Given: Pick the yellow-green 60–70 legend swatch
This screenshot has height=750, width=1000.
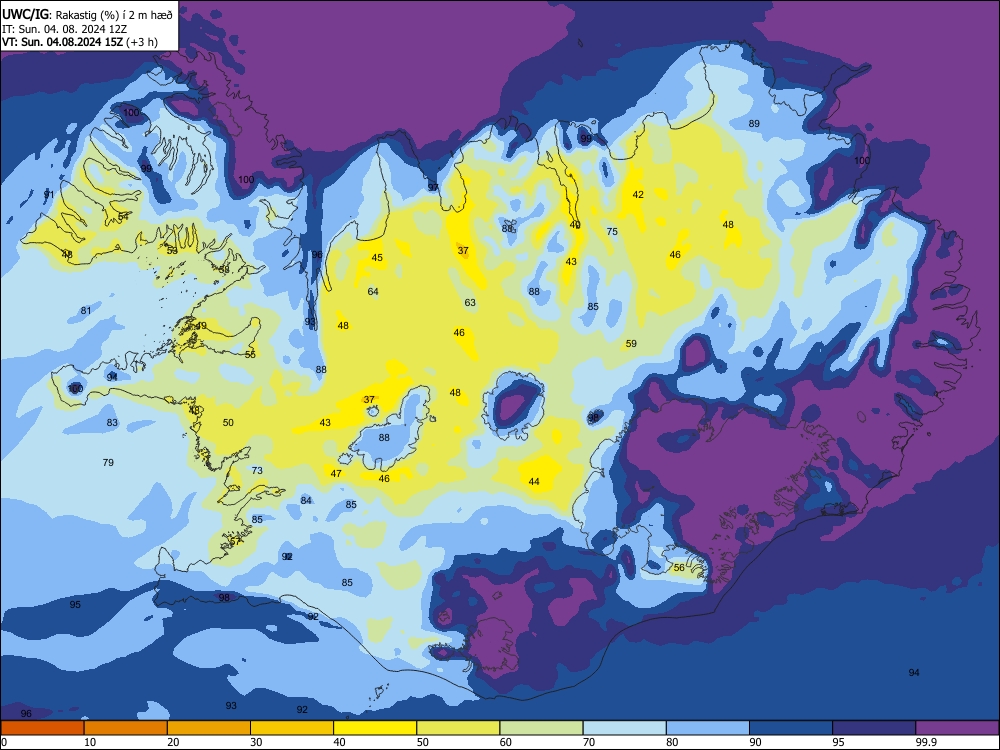Looking at the screenshot, I should tap(541, 728).
